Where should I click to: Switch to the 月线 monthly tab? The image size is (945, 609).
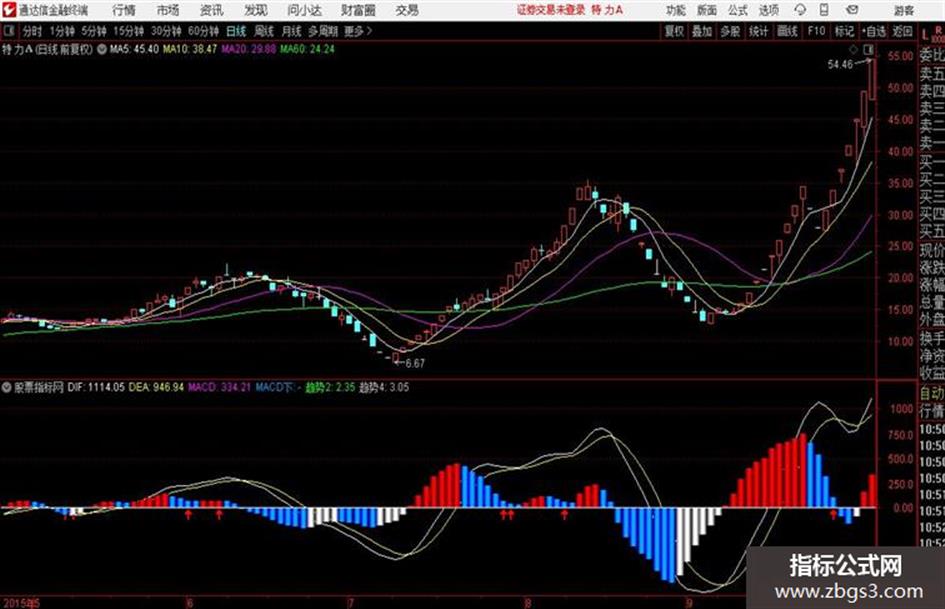(292, 31)
